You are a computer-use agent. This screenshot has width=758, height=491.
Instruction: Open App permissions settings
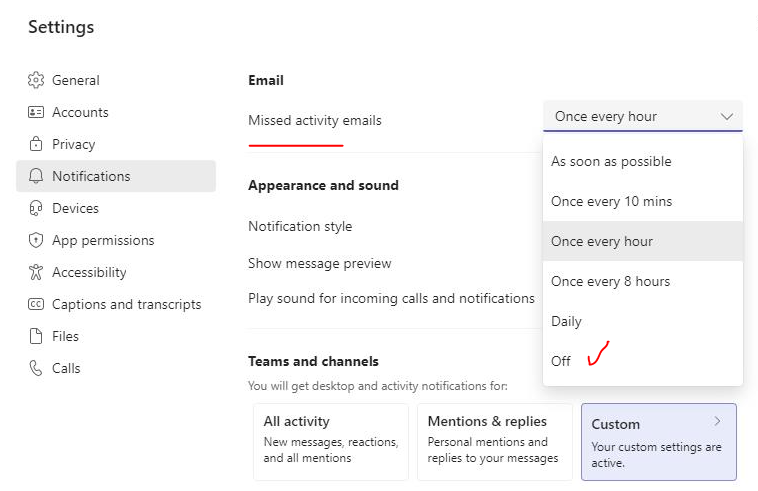click(116, 240)
